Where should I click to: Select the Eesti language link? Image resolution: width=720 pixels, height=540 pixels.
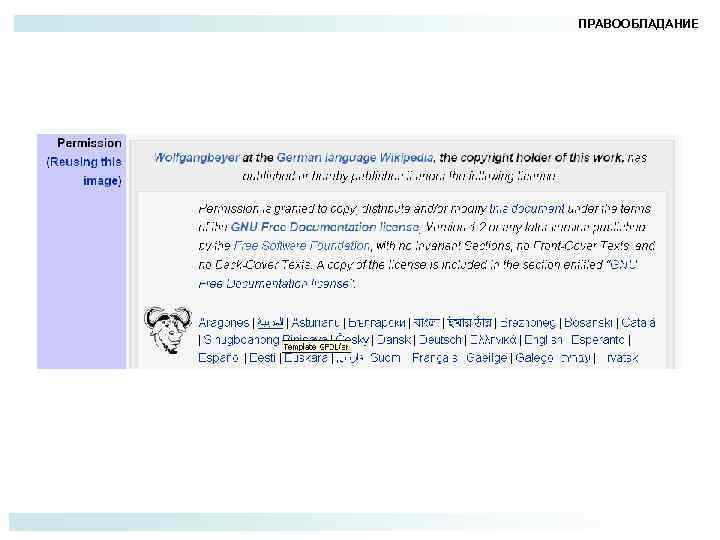262,358
